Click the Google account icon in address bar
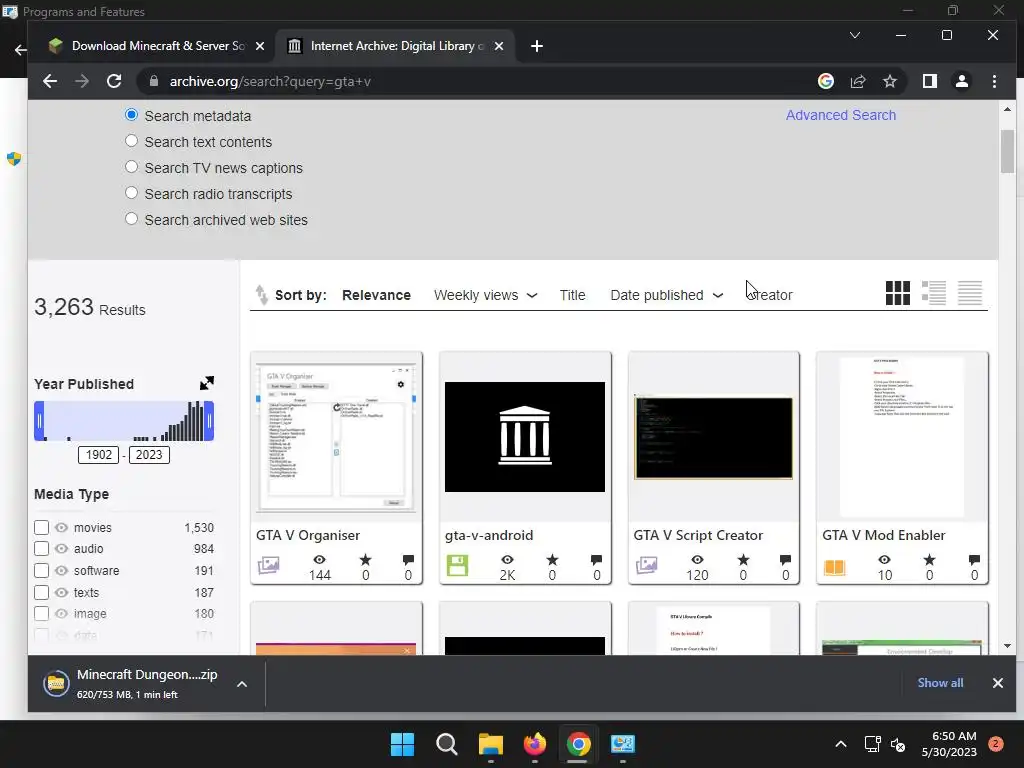 [x=825, y=81]
